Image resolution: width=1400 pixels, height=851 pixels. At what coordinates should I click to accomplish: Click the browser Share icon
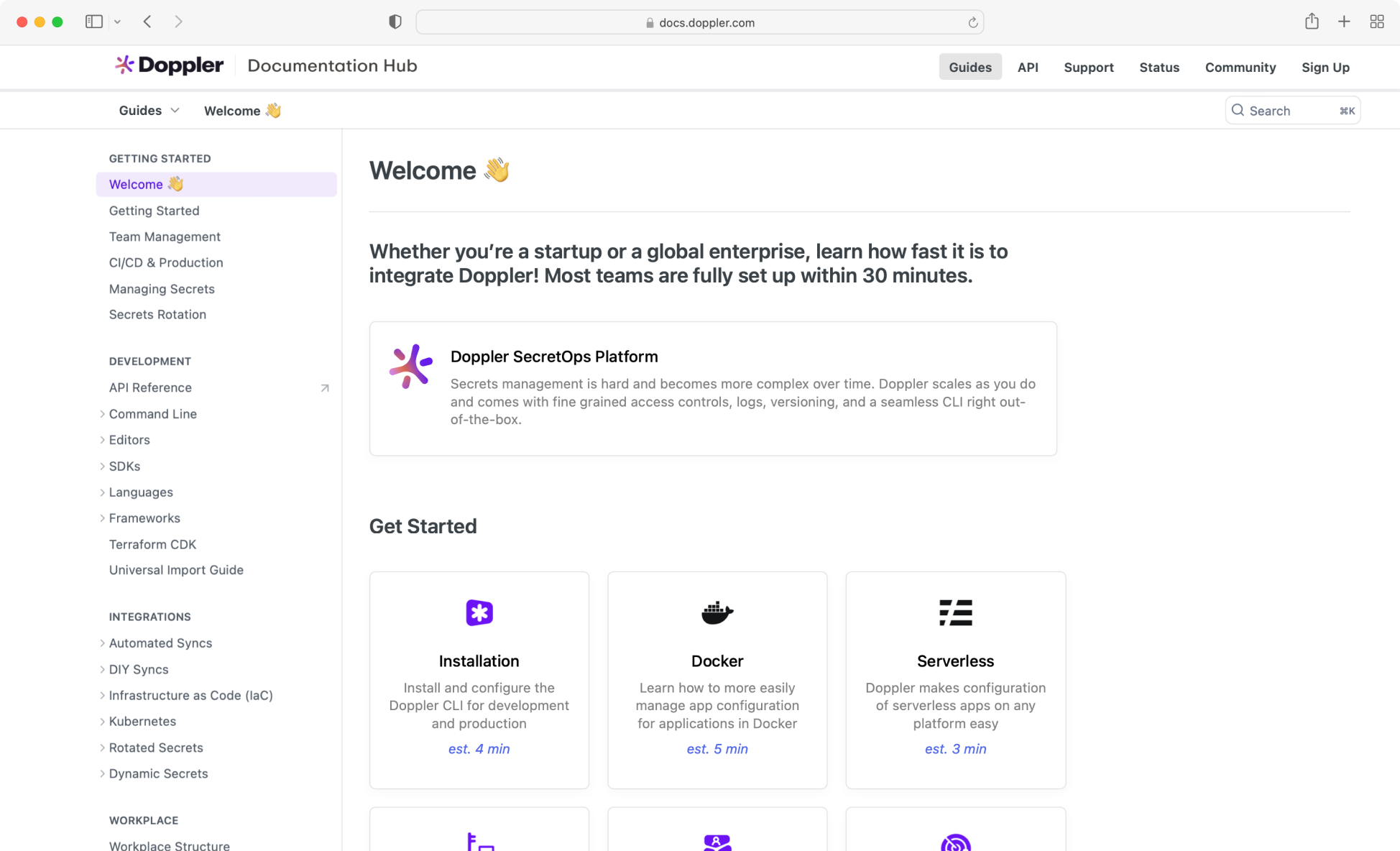coord(1312,22)
